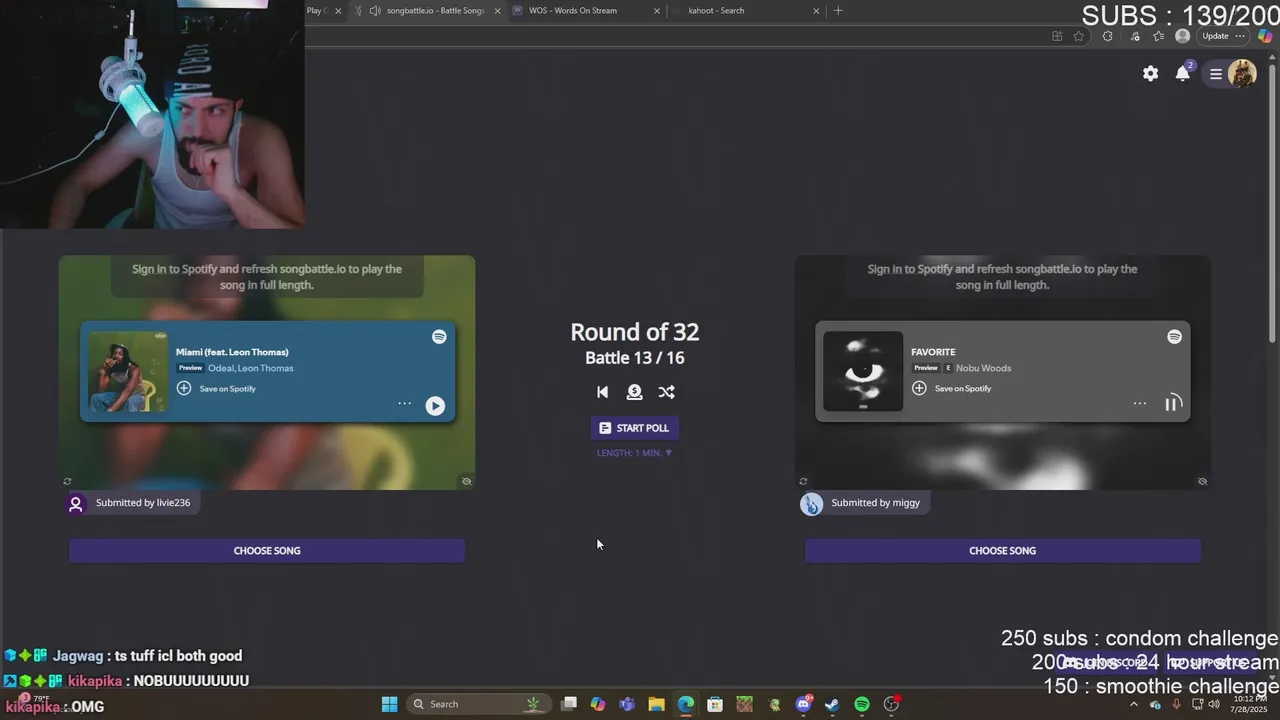
Task: Open the songbattle settings gear
Action: point(1151,73)
